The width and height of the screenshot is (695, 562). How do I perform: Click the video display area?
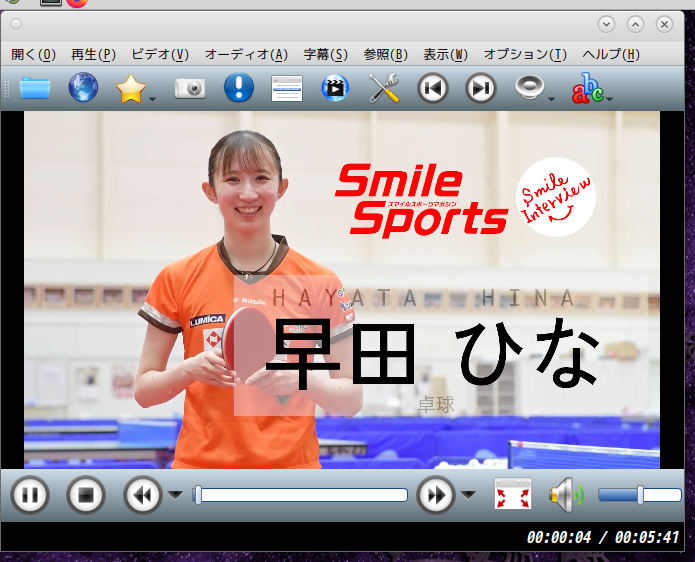pyautogui.click(x=342, y=290)
